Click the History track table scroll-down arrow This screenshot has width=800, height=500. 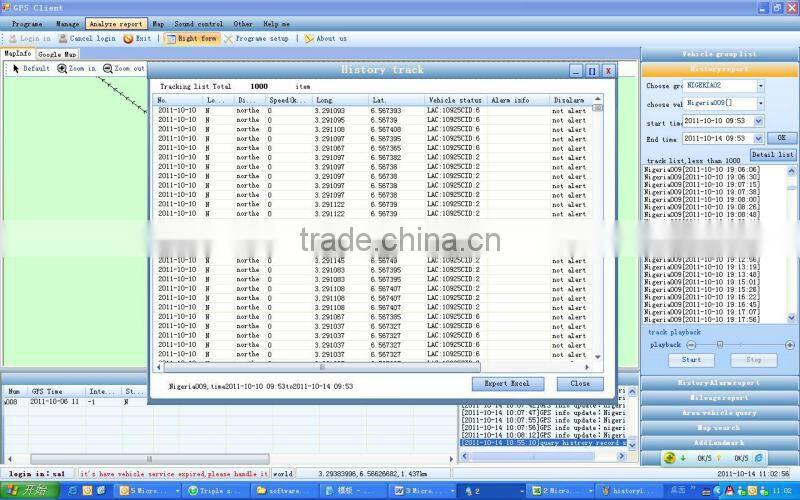click(598, 357)
